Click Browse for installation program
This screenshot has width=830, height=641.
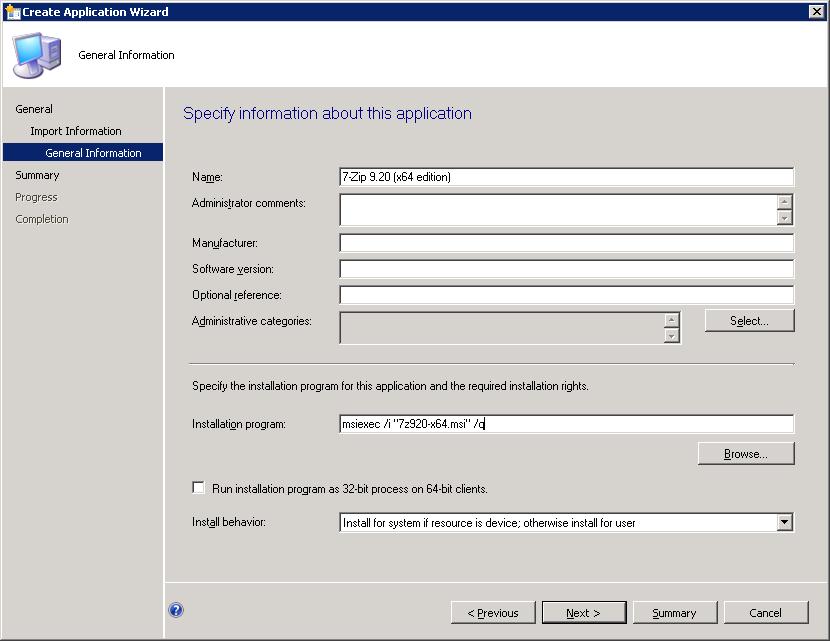click(x=746, y=454)
